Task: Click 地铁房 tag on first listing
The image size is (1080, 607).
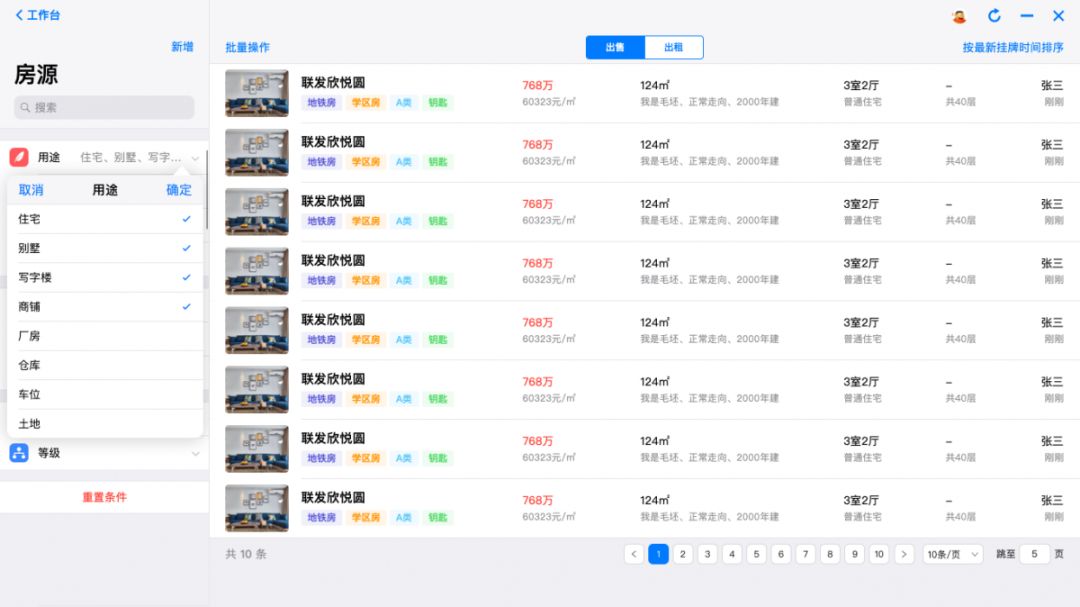Action: (321, 103)
